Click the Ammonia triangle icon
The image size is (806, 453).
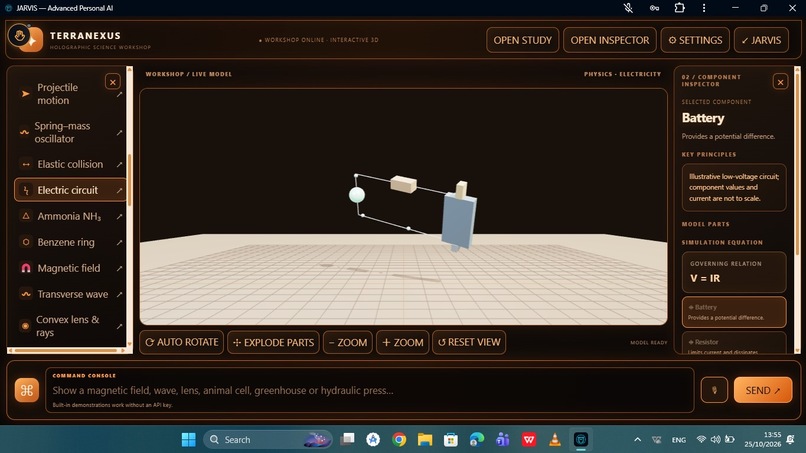coord(26,216)
